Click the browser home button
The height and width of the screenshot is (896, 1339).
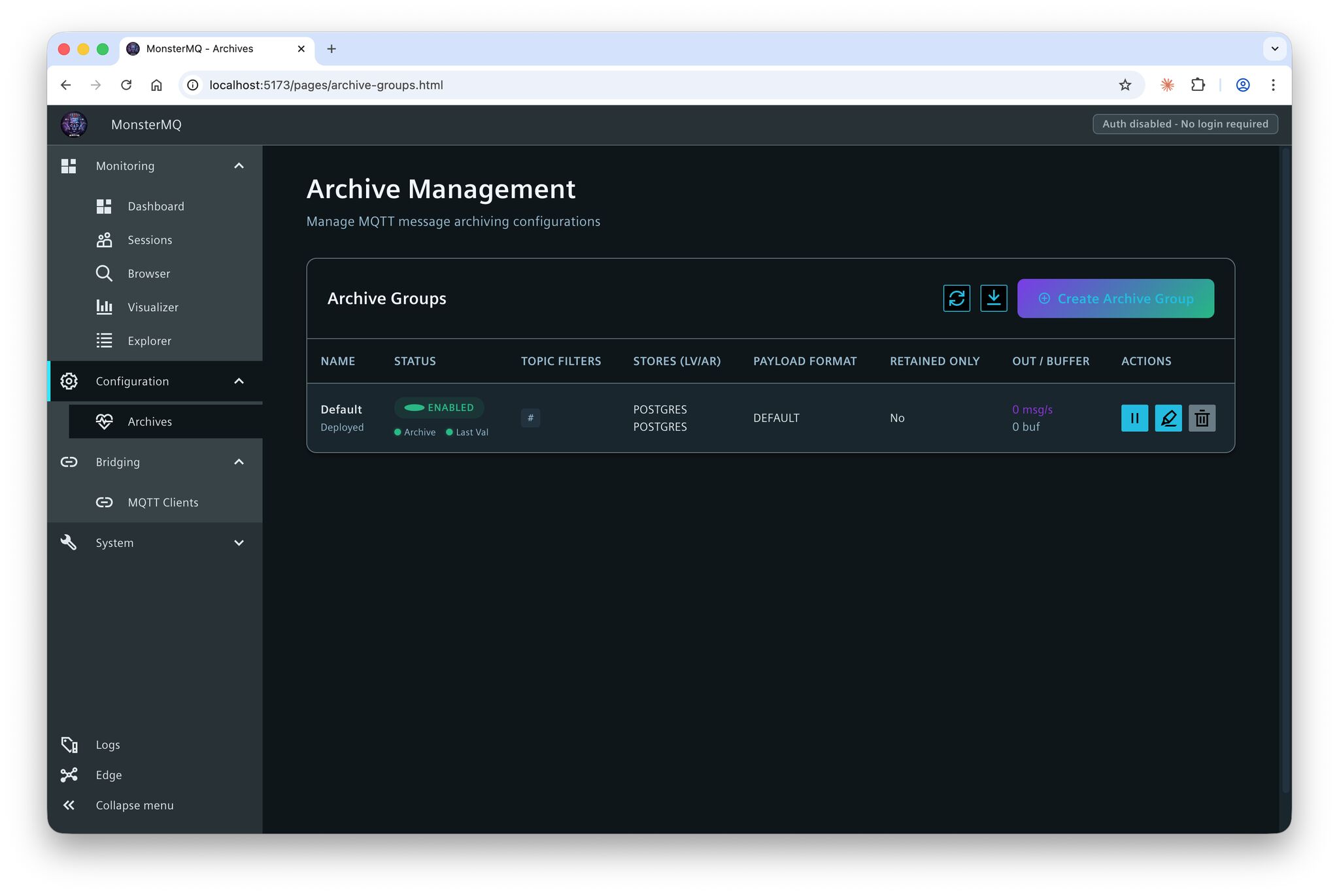156,85
